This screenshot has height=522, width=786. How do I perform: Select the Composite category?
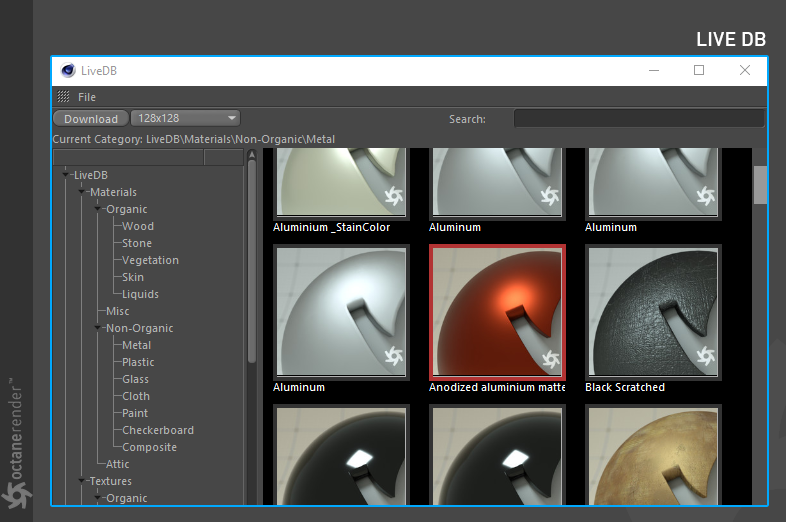click(149, 447)
